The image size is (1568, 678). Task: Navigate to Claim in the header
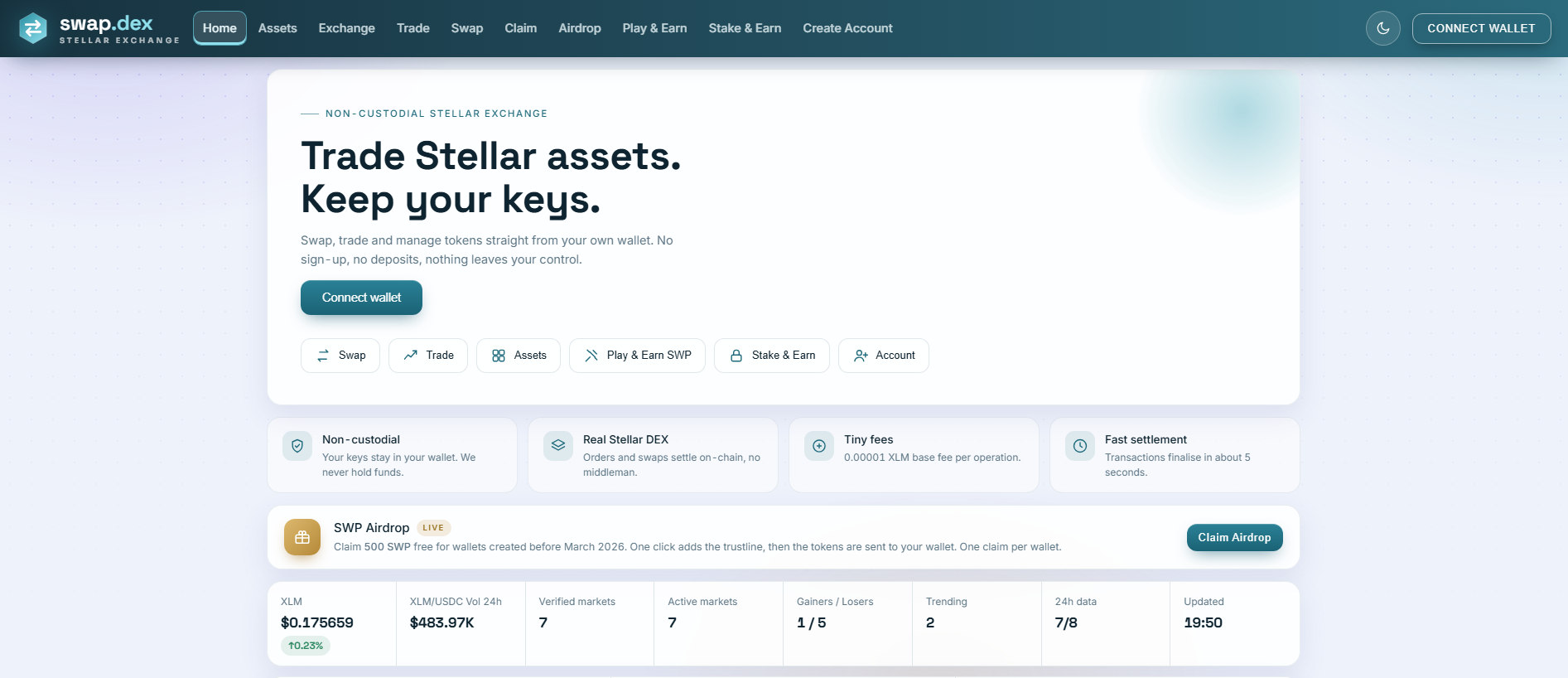(521, 28)
